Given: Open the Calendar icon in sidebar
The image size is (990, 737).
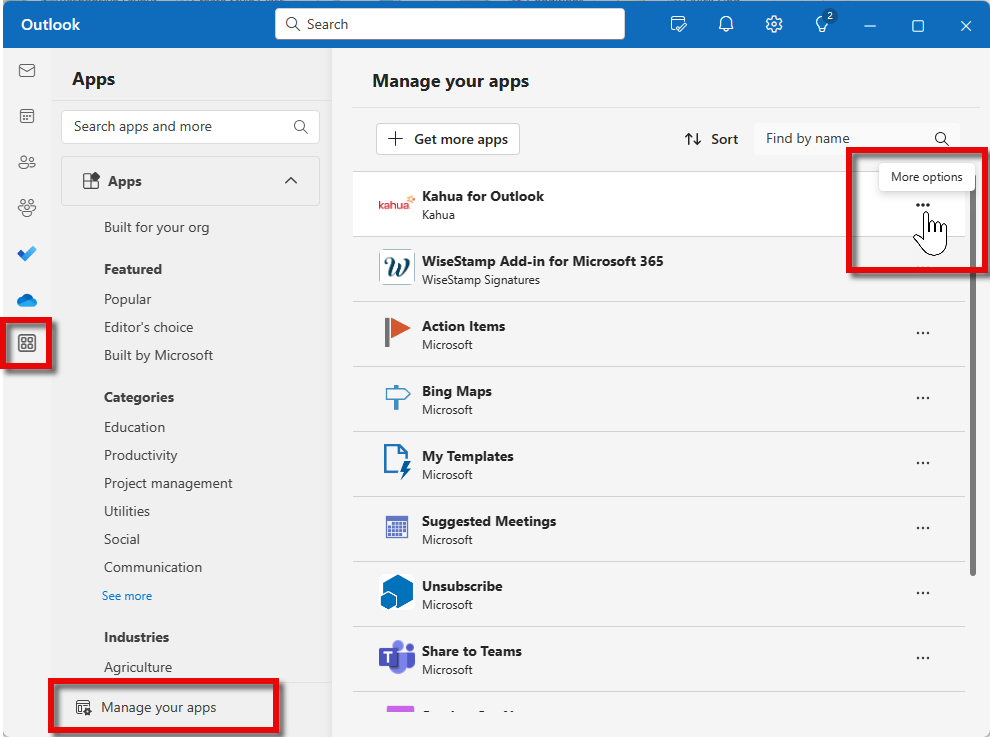Looking at the screenshot, I should click(x=27, y=116).
